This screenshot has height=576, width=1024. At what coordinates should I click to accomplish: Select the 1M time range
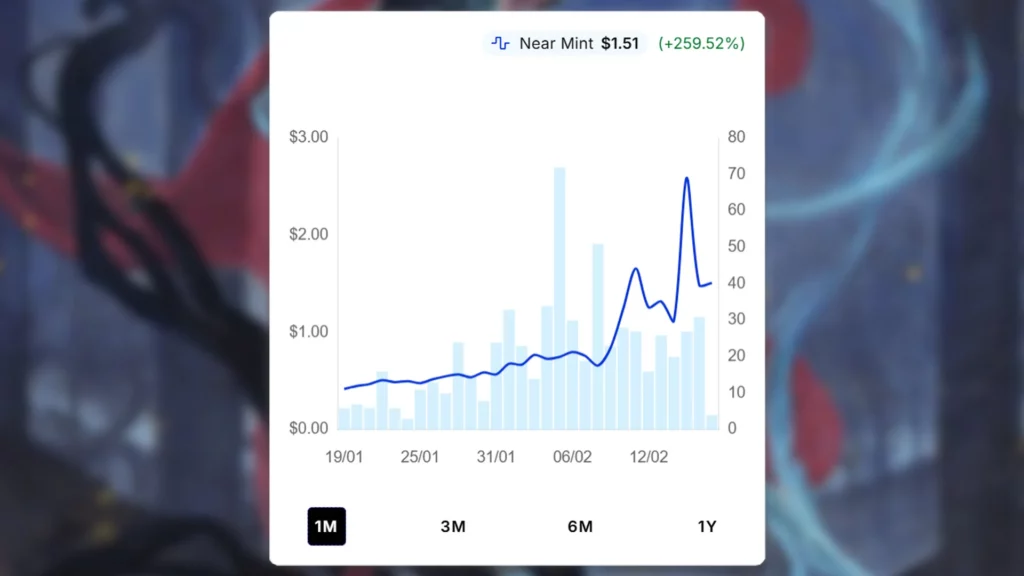326,526
